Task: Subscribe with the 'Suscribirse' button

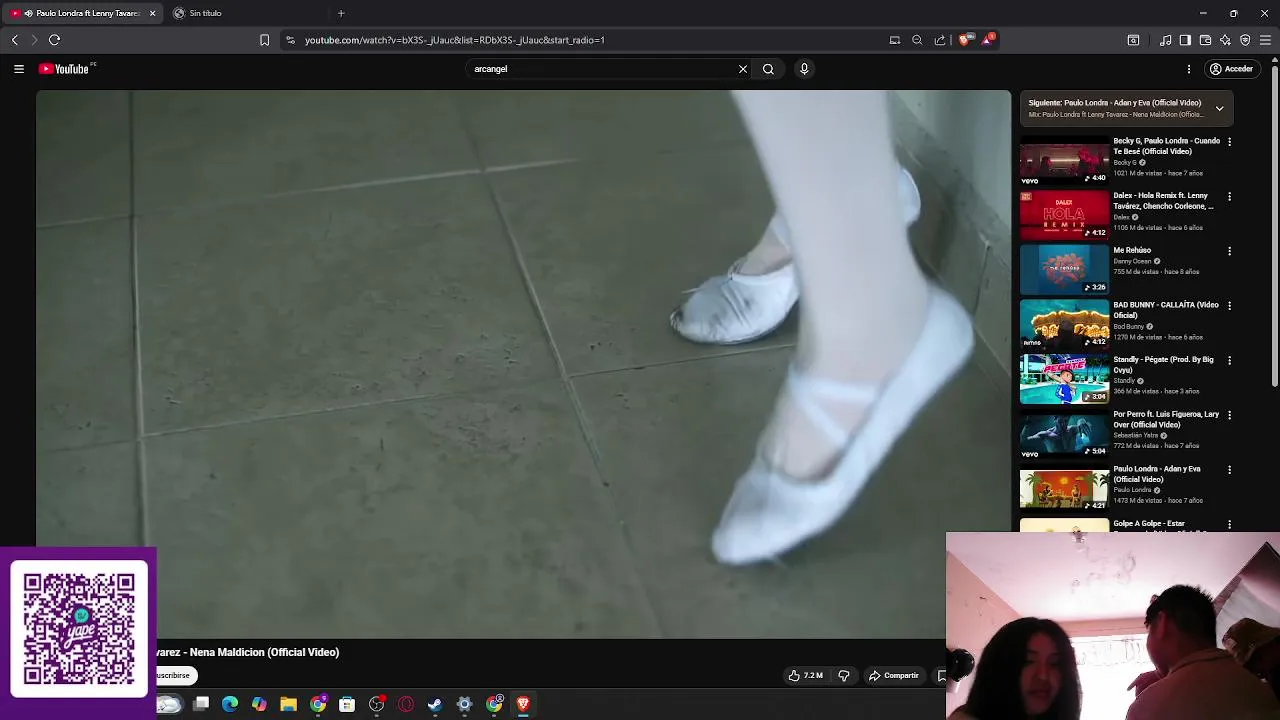Action: click(175, 676)
